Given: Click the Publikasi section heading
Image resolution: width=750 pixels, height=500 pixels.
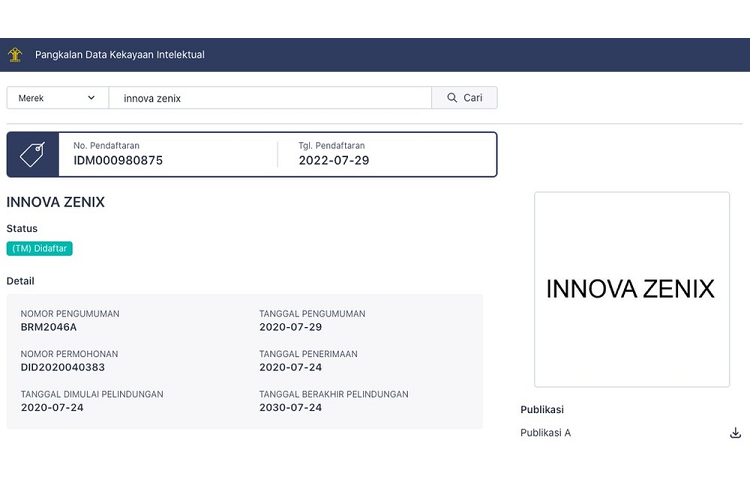Looking at the screenshot, I should tap(543, 410).
